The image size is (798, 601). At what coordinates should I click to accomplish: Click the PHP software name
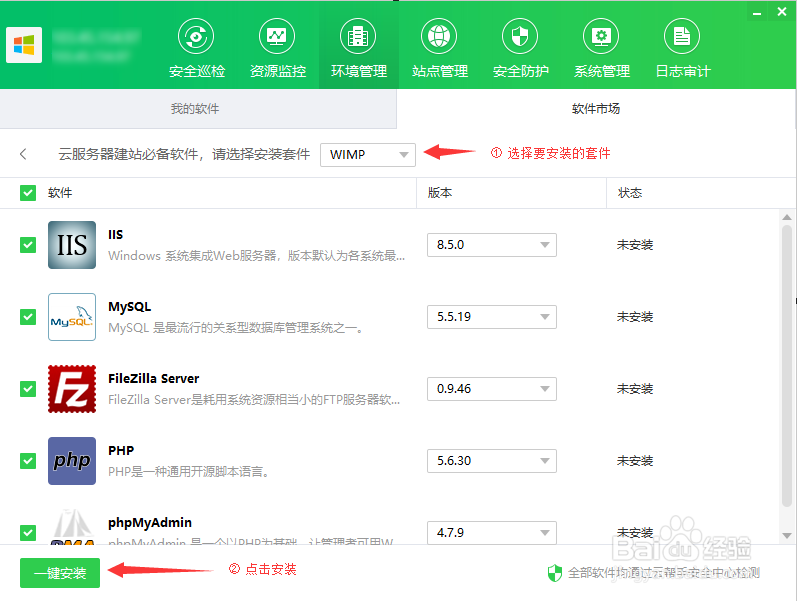[121, 451]
